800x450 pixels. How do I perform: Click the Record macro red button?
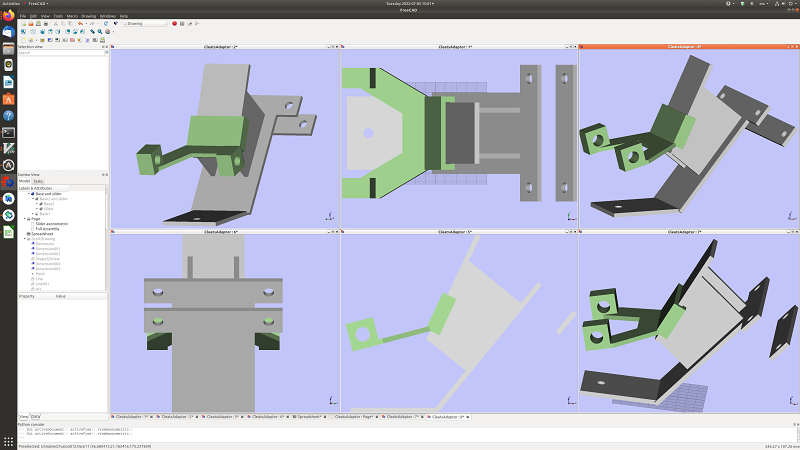click(174, 23)
